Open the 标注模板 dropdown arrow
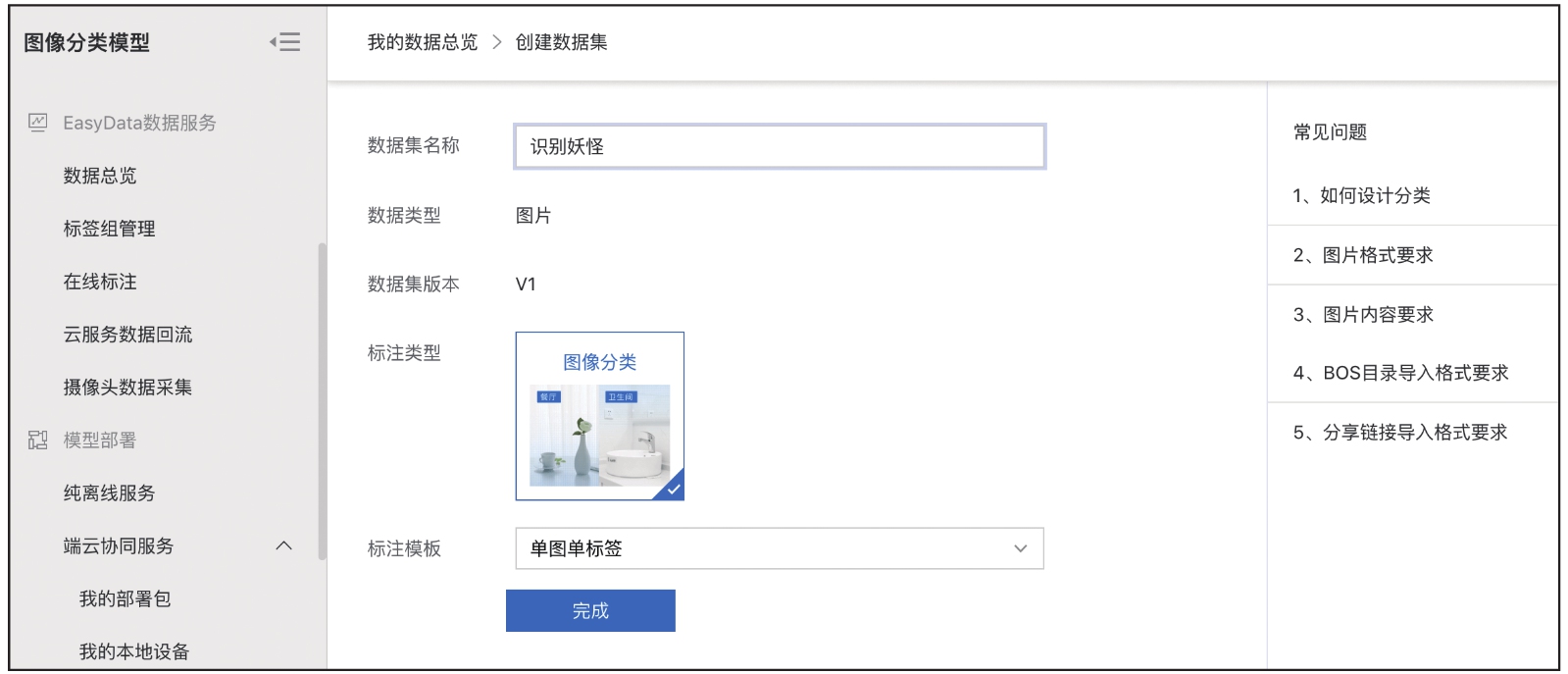The height and width of the screenshot is (674, 1568). coord(1020,548)
